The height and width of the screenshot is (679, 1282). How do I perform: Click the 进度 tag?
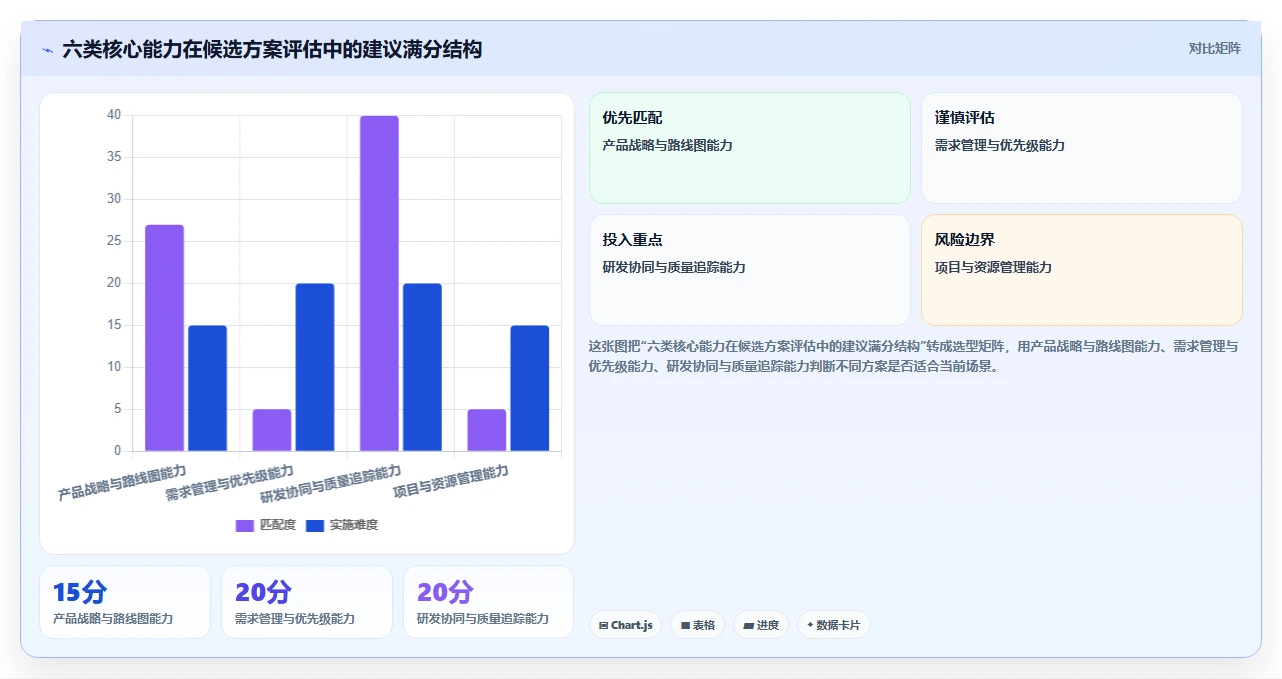pos(761,625)
